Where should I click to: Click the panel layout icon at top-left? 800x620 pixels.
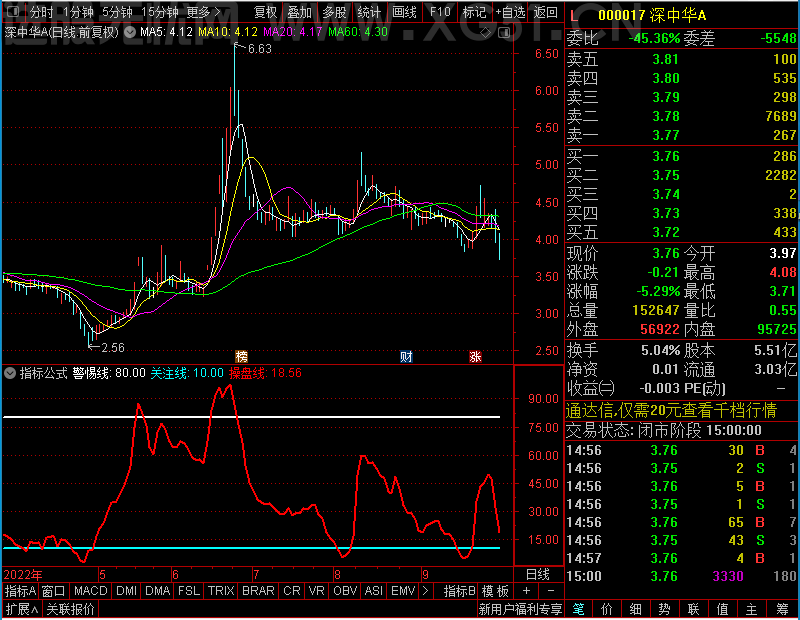pyautogui.click(x=13, y=11)
